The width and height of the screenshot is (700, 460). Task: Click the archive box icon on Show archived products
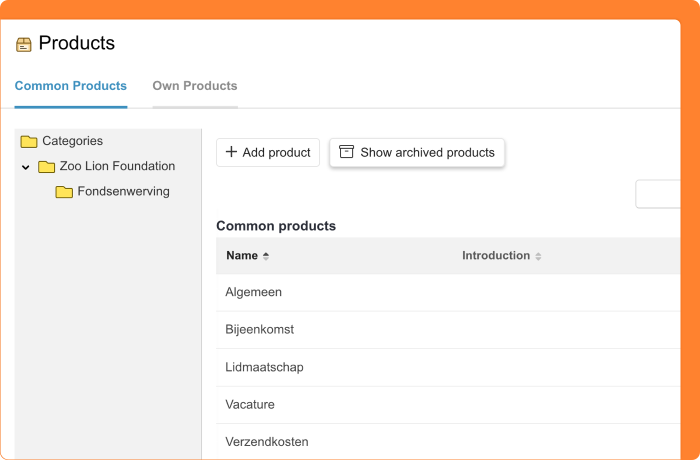click(x=346, y=152)
